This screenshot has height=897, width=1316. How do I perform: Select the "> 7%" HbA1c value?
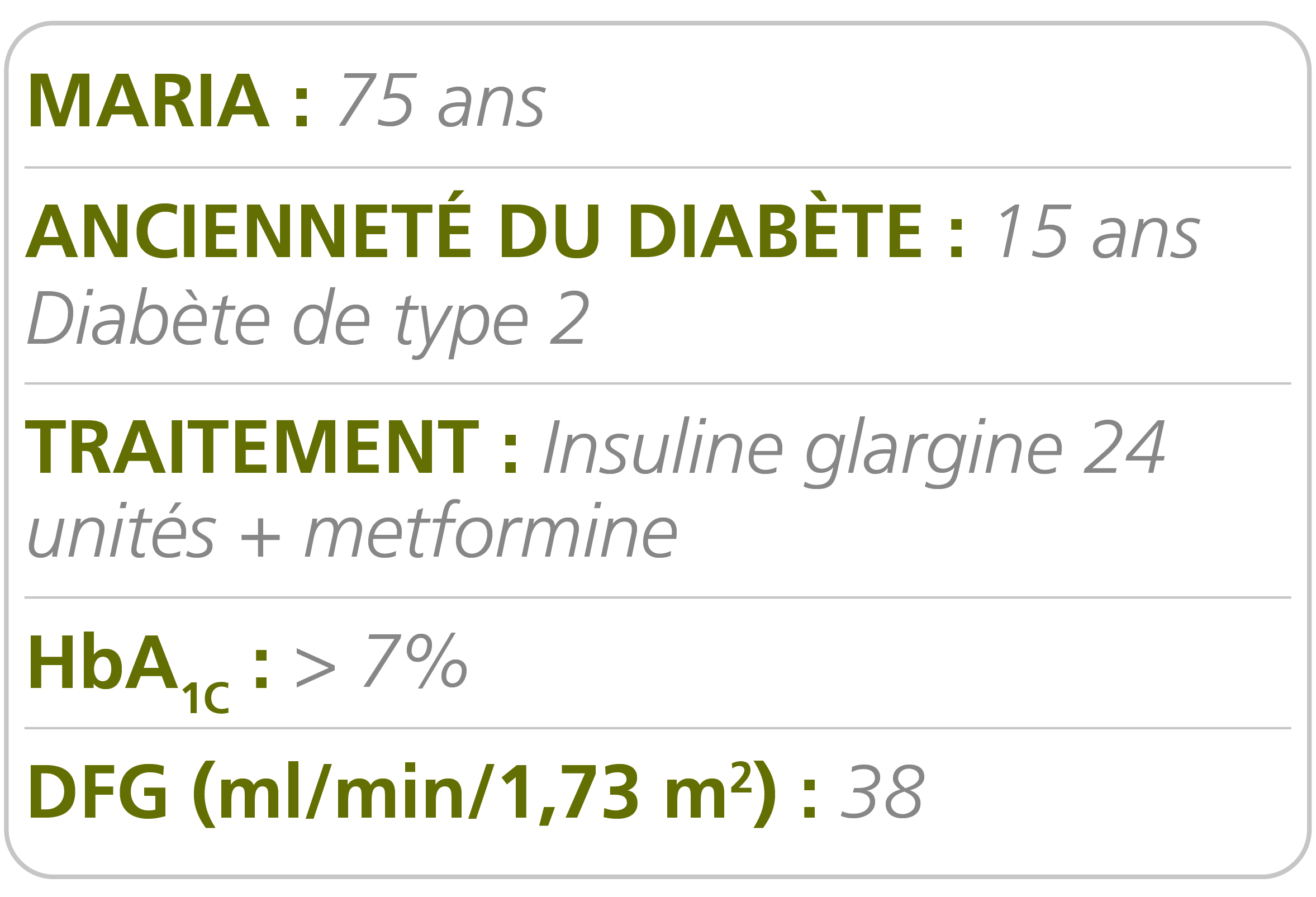pyautogui.click(x=382, y=661)
